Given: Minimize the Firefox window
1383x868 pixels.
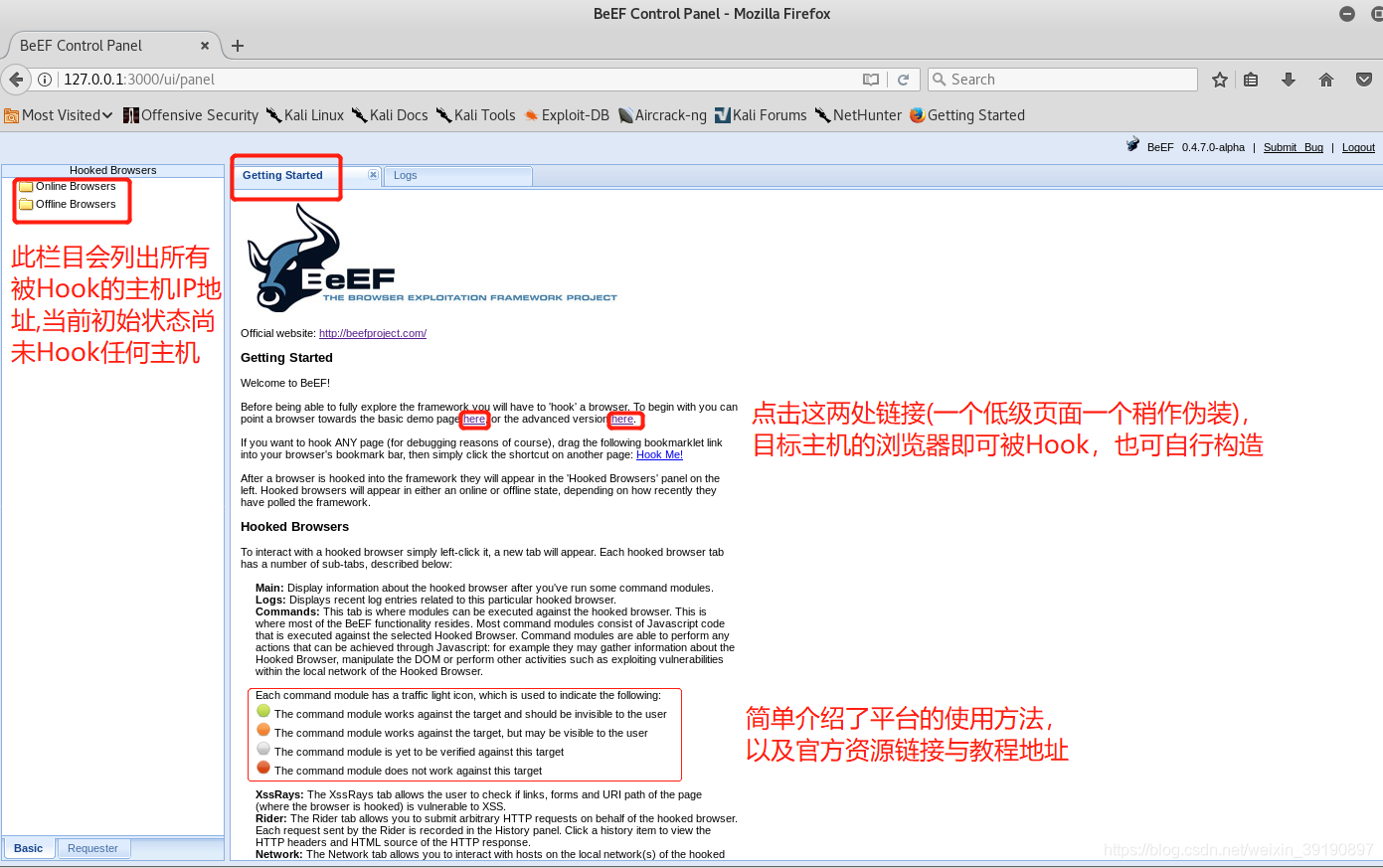Looking at the screenshot, I should coord(1347,14).
